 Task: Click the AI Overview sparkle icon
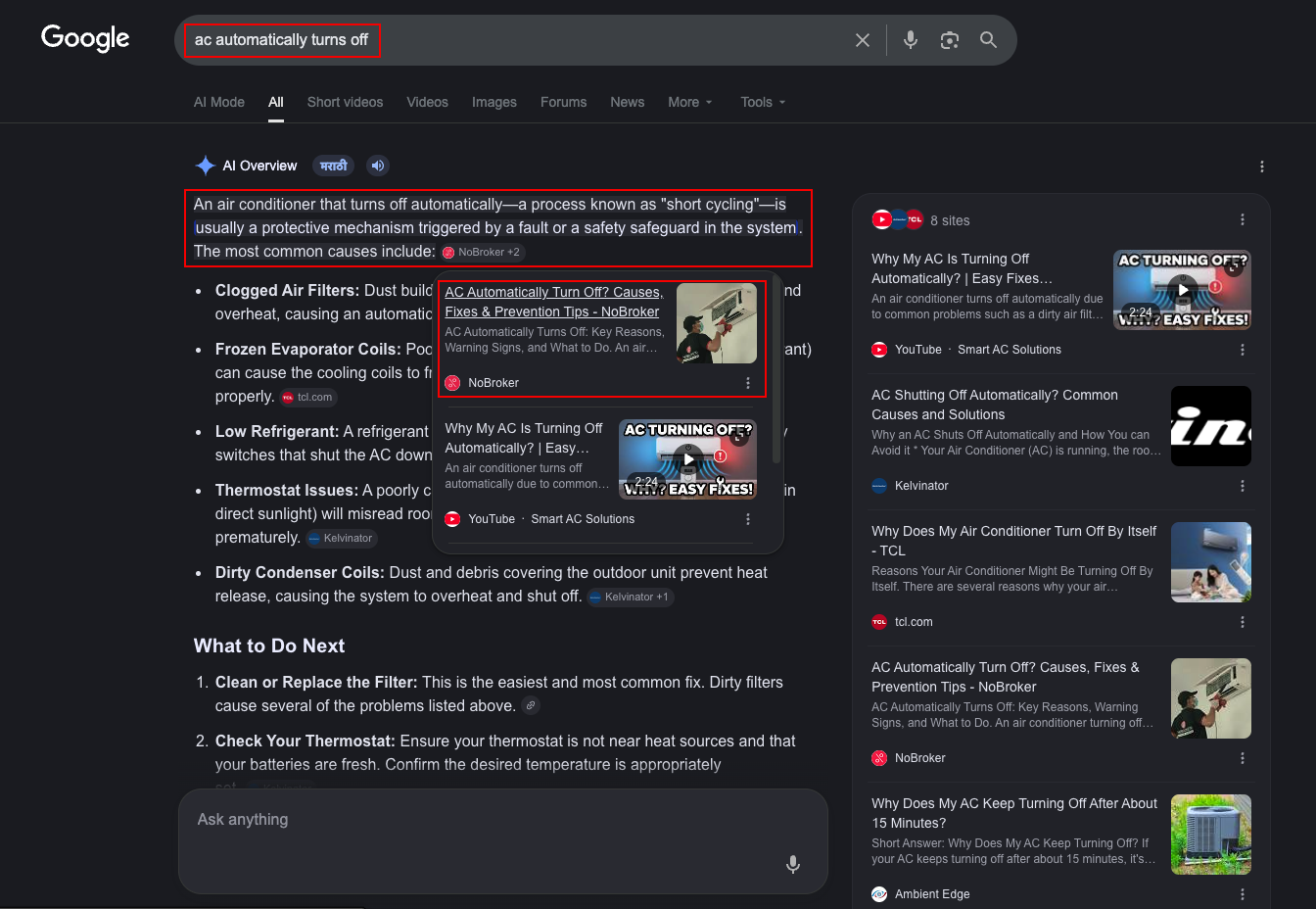click(x=205, y=166)
